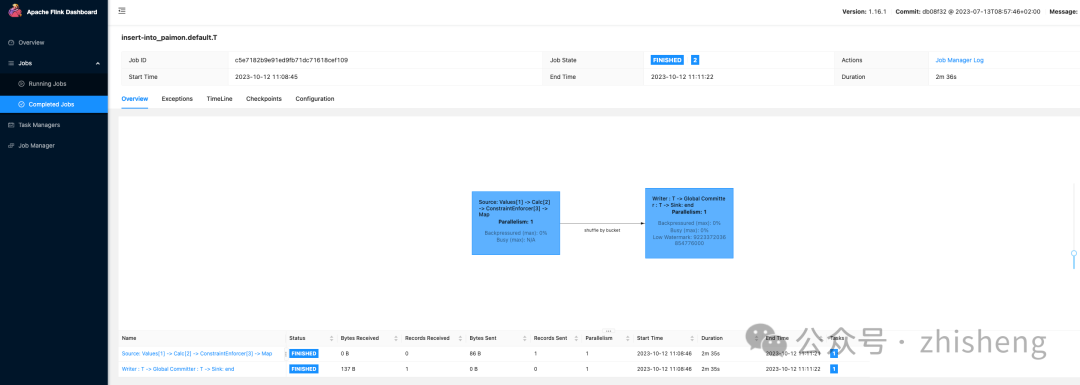This screenshot has height=385, width=1080.
Task: Click the Apache Flink squirrel logo
Action: [x=14, y=12]
